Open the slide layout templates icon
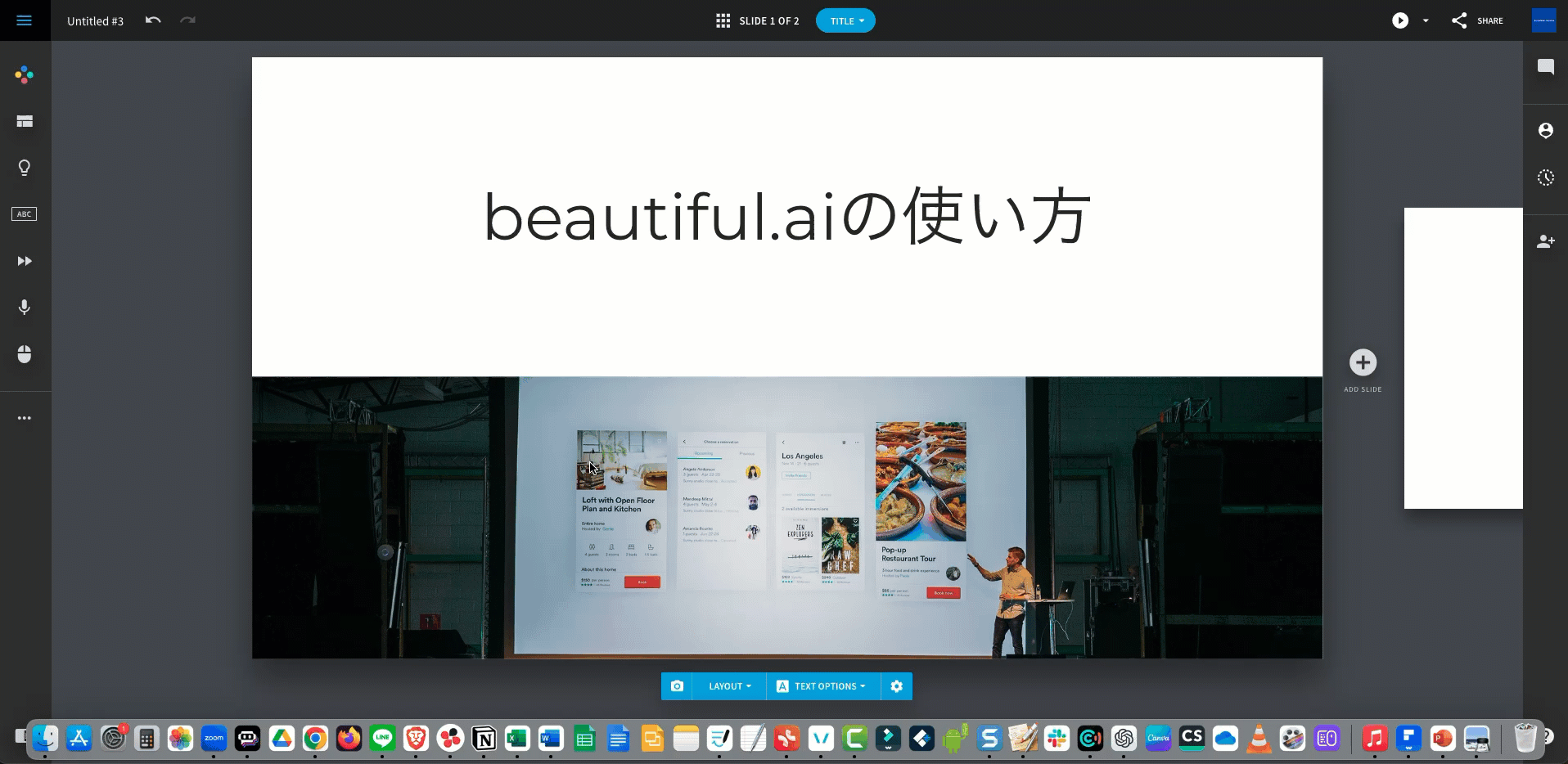This screenshot has height=764, width=1568. [25, 122]
